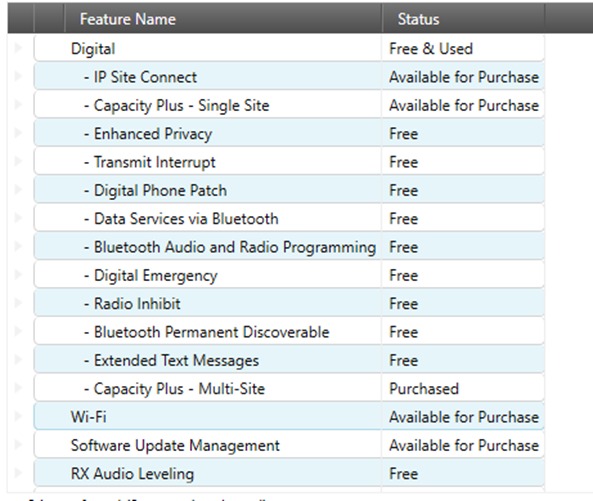Select the Enhanced Privacy feature
The image size is (593, 501).
148,134
